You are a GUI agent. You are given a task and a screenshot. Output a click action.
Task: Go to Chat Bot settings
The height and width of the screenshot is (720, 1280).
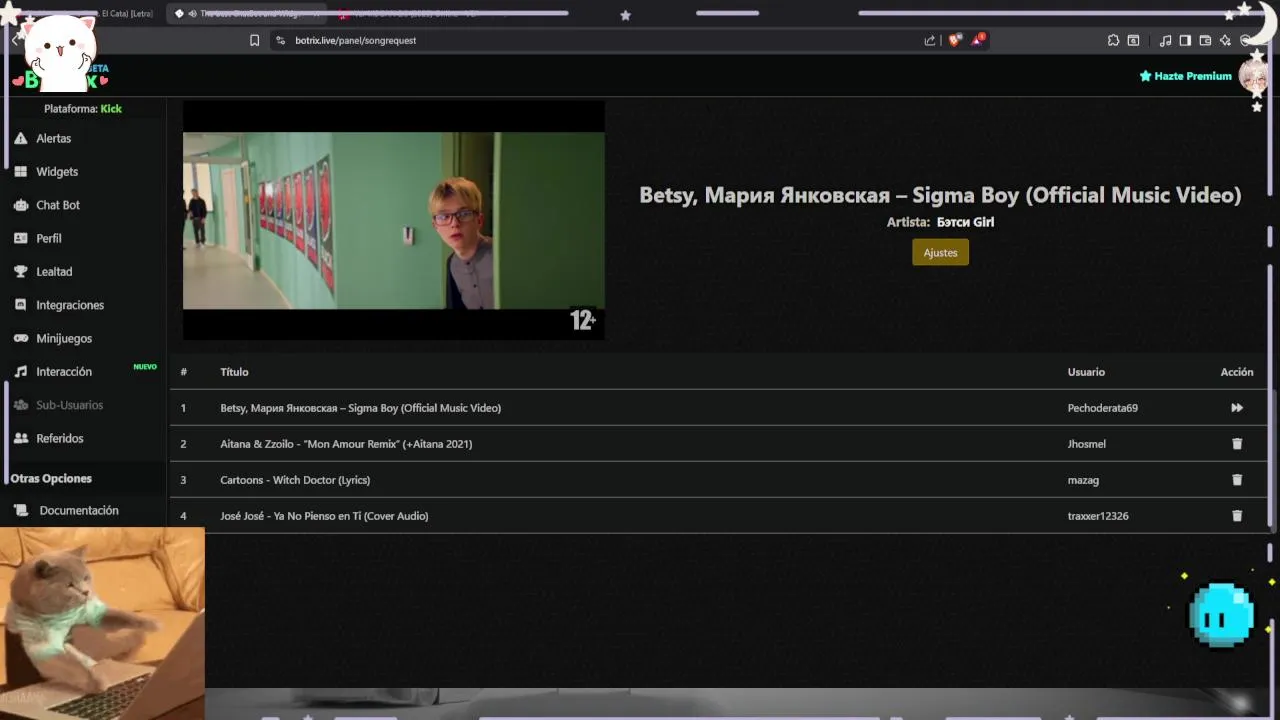[x=58, y=205]
